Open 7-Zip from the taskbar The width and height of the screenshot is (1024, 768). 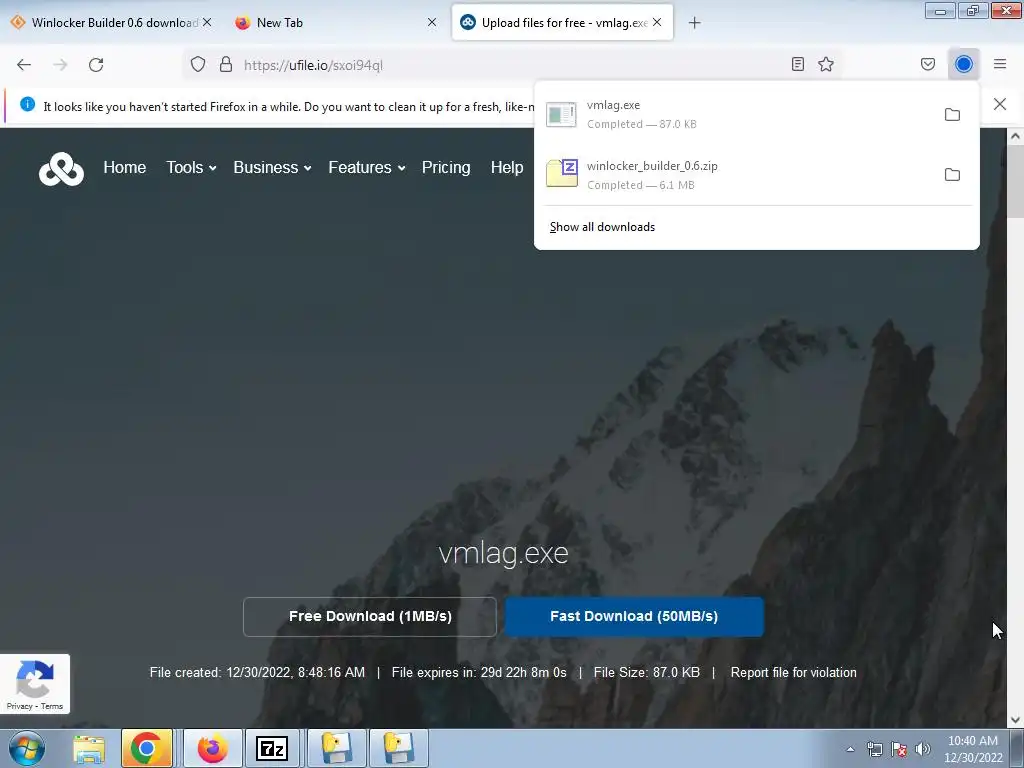(x=272, y=748)
